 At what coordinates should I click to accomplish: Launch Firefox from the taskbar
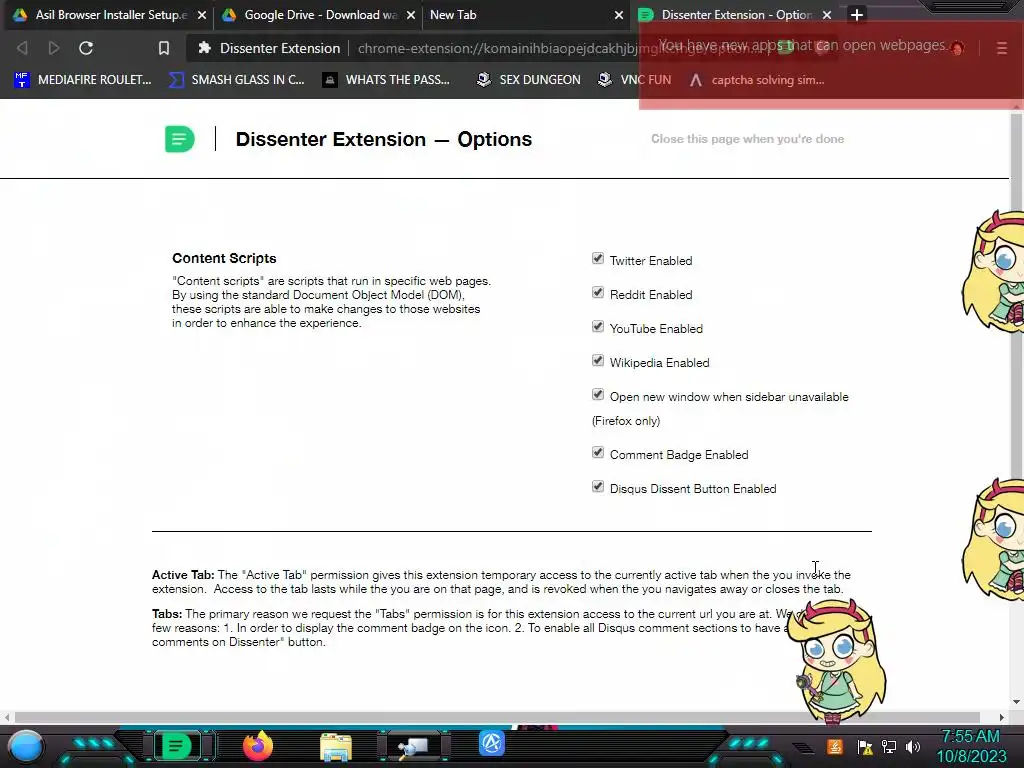click(x=258, y=746)
